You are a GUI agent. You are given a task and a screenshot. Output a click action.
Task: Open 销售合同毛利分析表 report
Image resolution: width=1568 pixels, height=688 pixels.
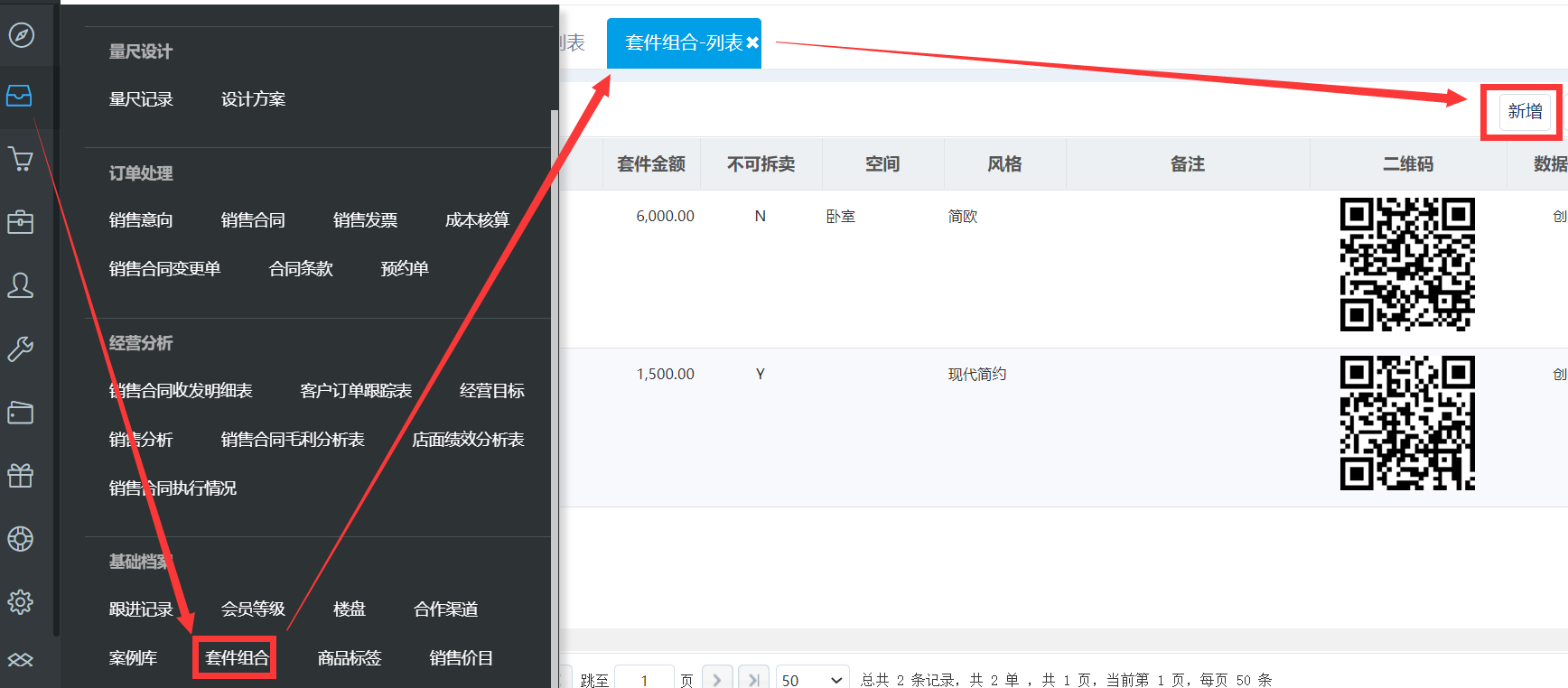pyautogui.click(x=293, y=440)
